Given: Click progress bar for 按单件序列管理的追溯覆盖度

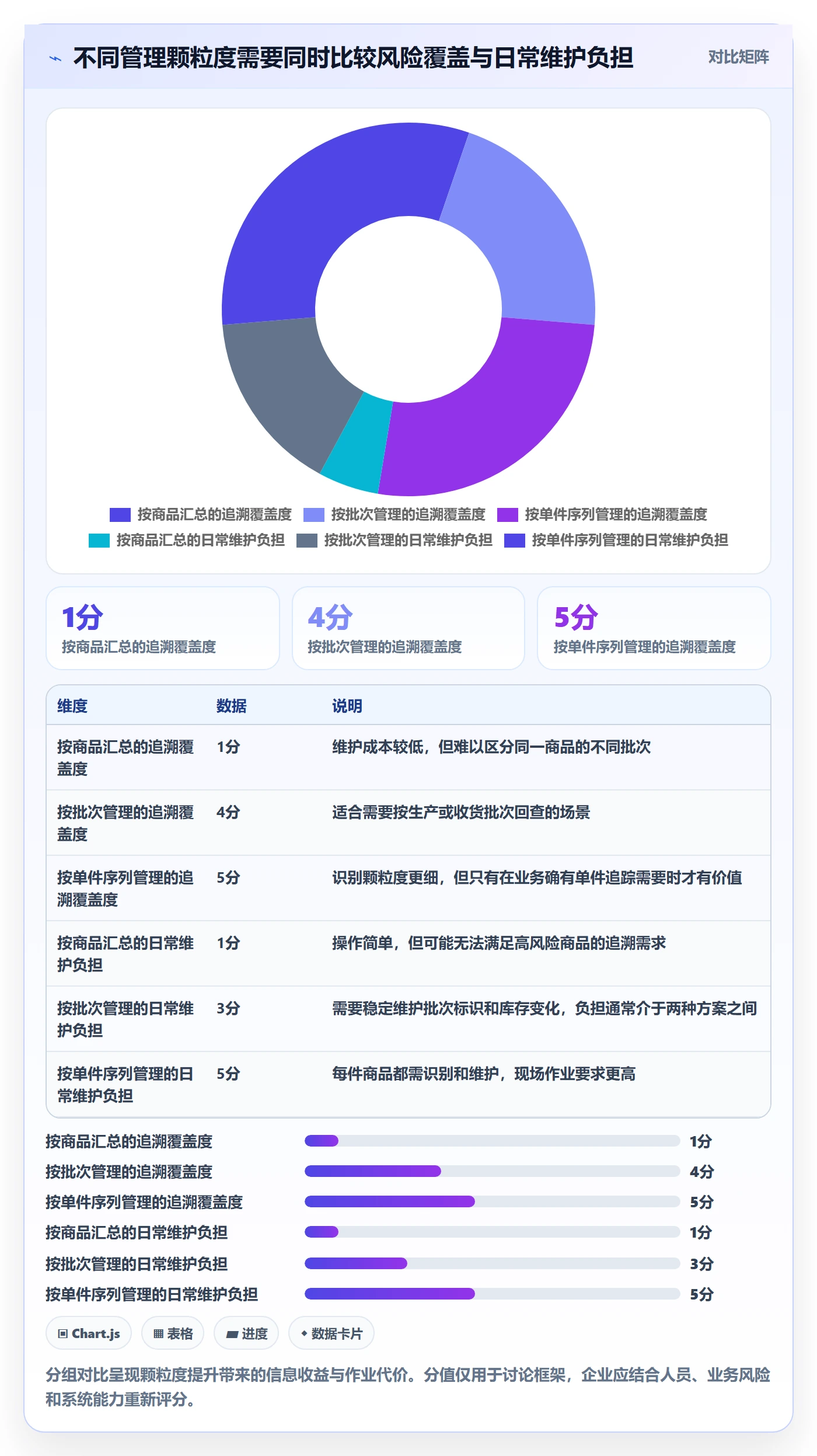Looking at the screenshot, I should [493, 1201].
